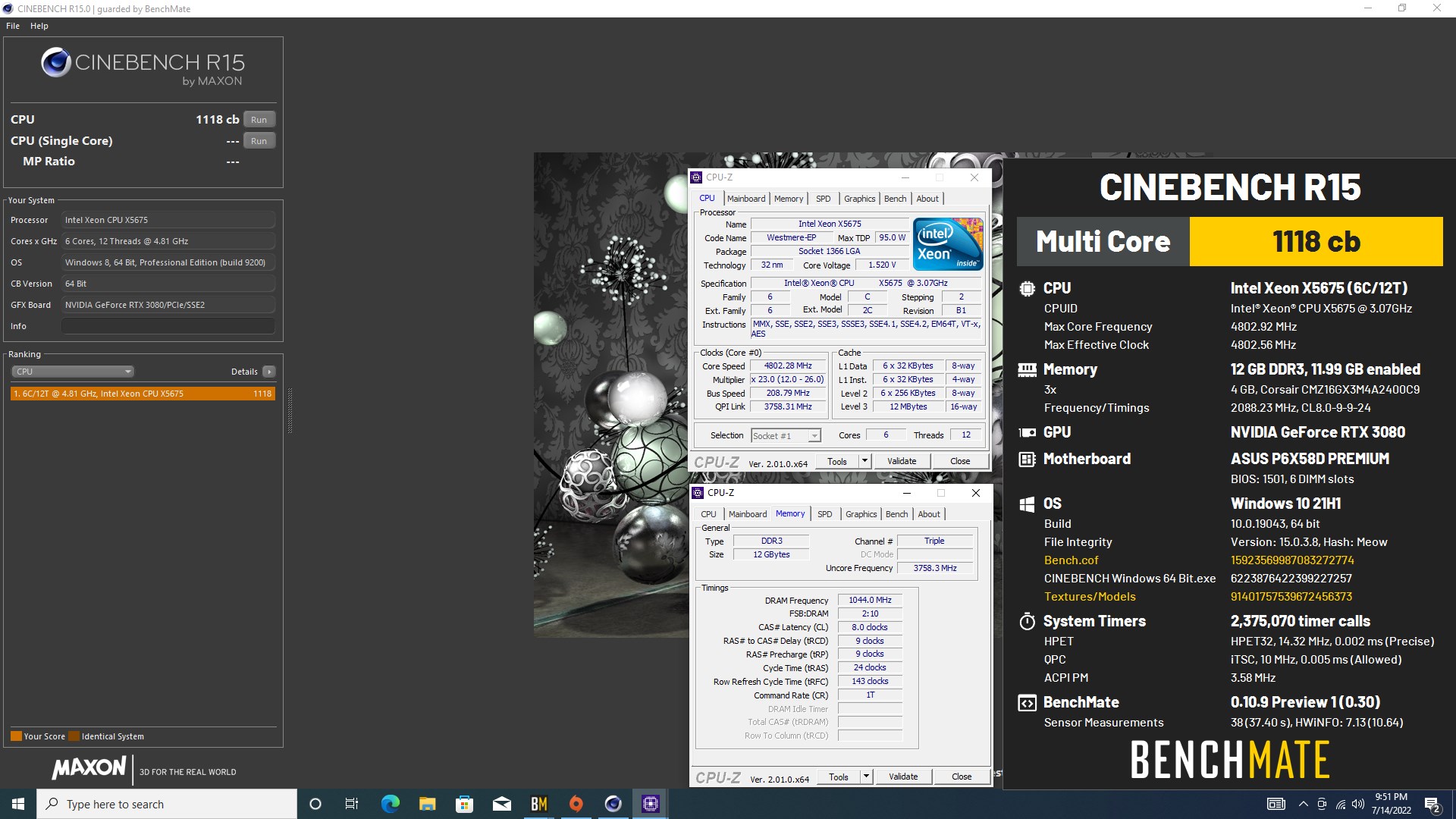The width and height of the screenshot is (1456, 819).
Task: Open network settings tray icon
Action: 1340,804
